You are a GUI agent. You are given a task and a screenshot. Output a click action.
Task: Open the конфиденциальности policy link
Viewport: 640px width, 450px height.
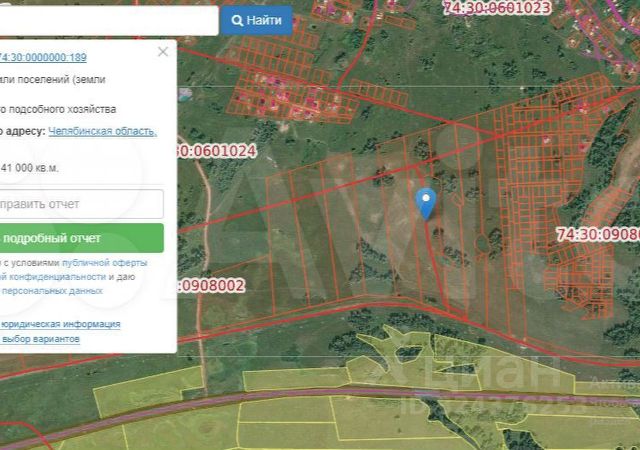63,276
